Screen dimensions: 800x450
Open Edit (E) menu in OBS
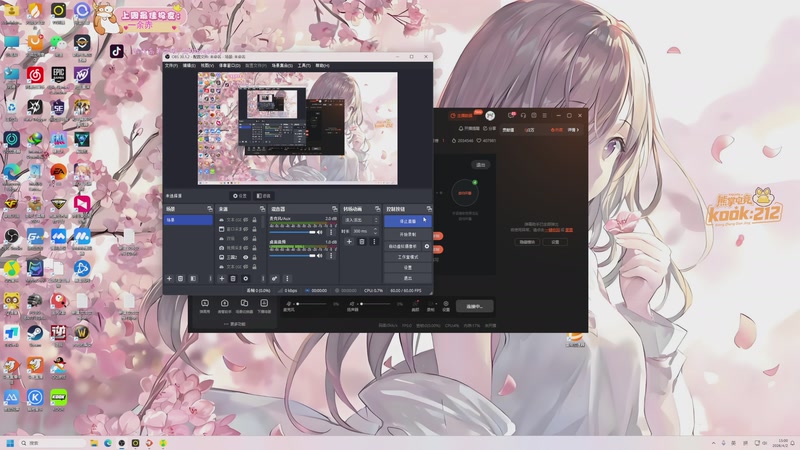click(189, 66)
